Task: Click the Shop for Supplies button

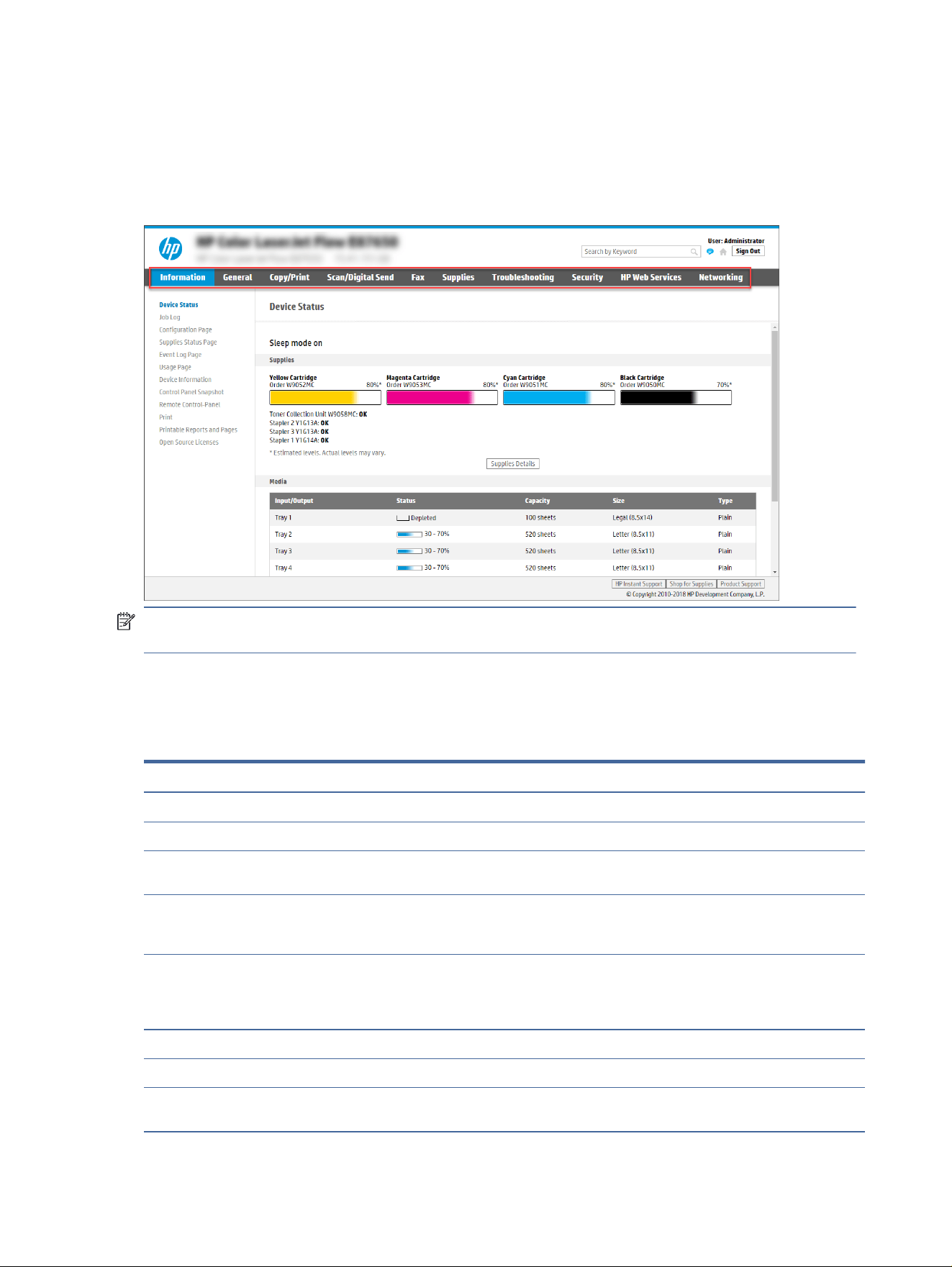Action: point(692,584)
